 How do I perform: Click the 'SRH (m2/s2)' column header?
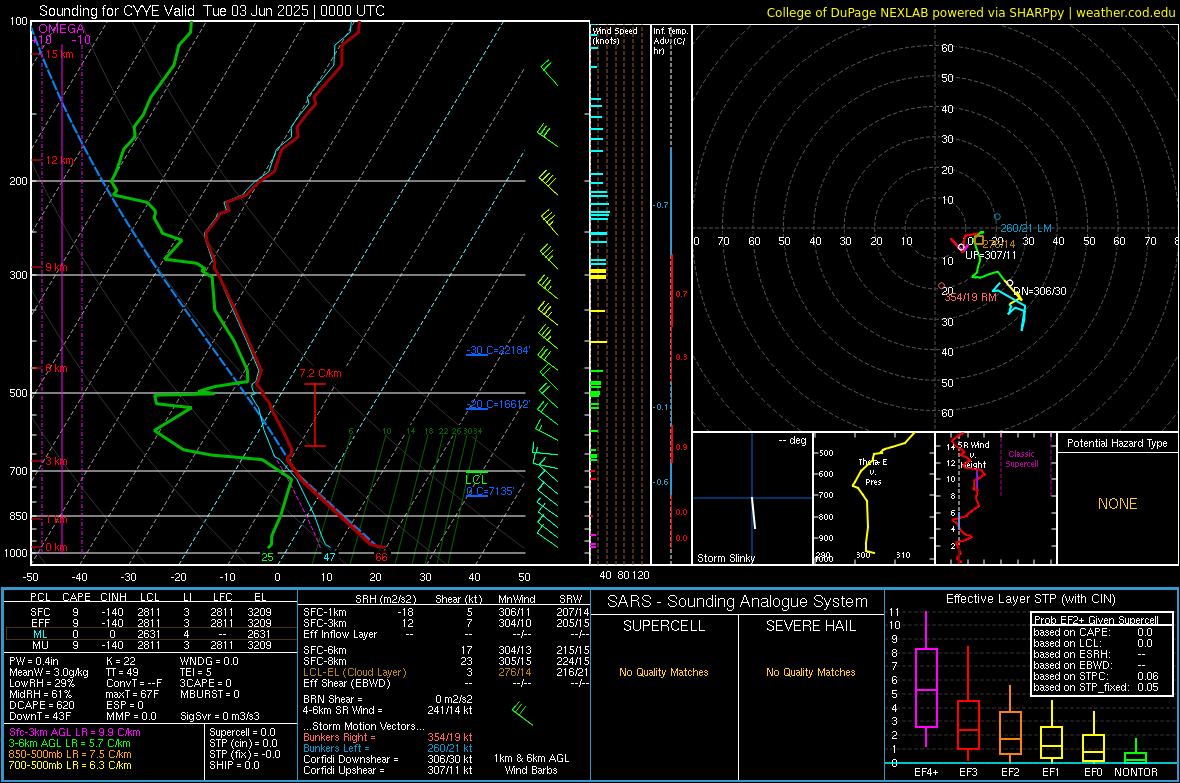pos(385,599)
